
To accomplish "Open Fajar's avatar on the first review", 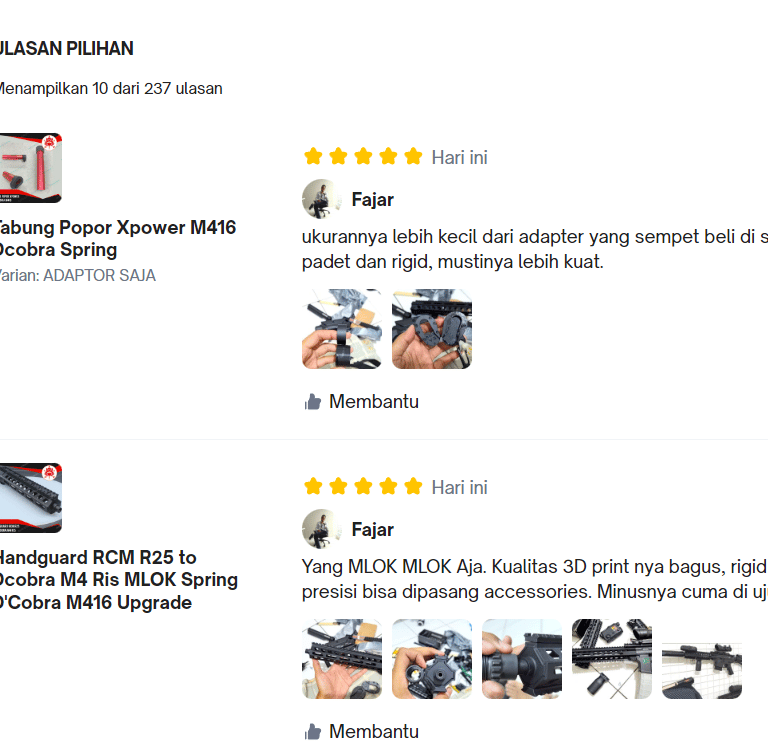I will pos(321,199).
